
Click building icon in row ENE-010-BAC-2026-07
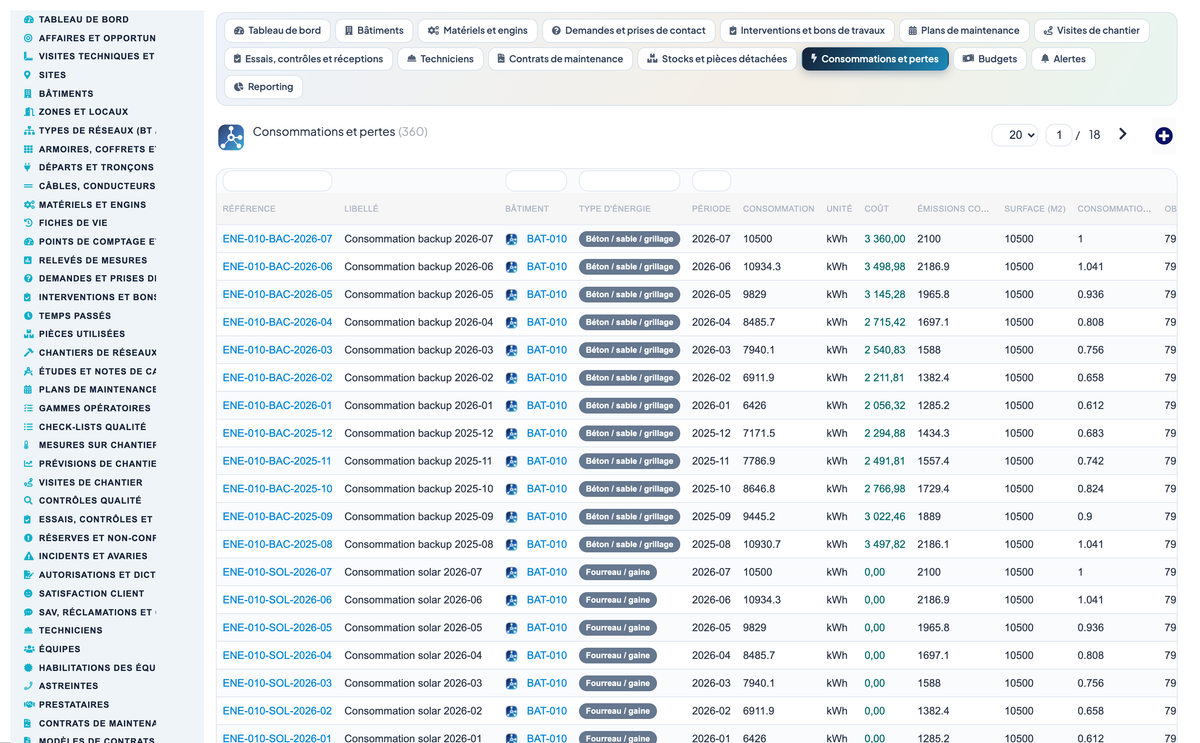512,239
